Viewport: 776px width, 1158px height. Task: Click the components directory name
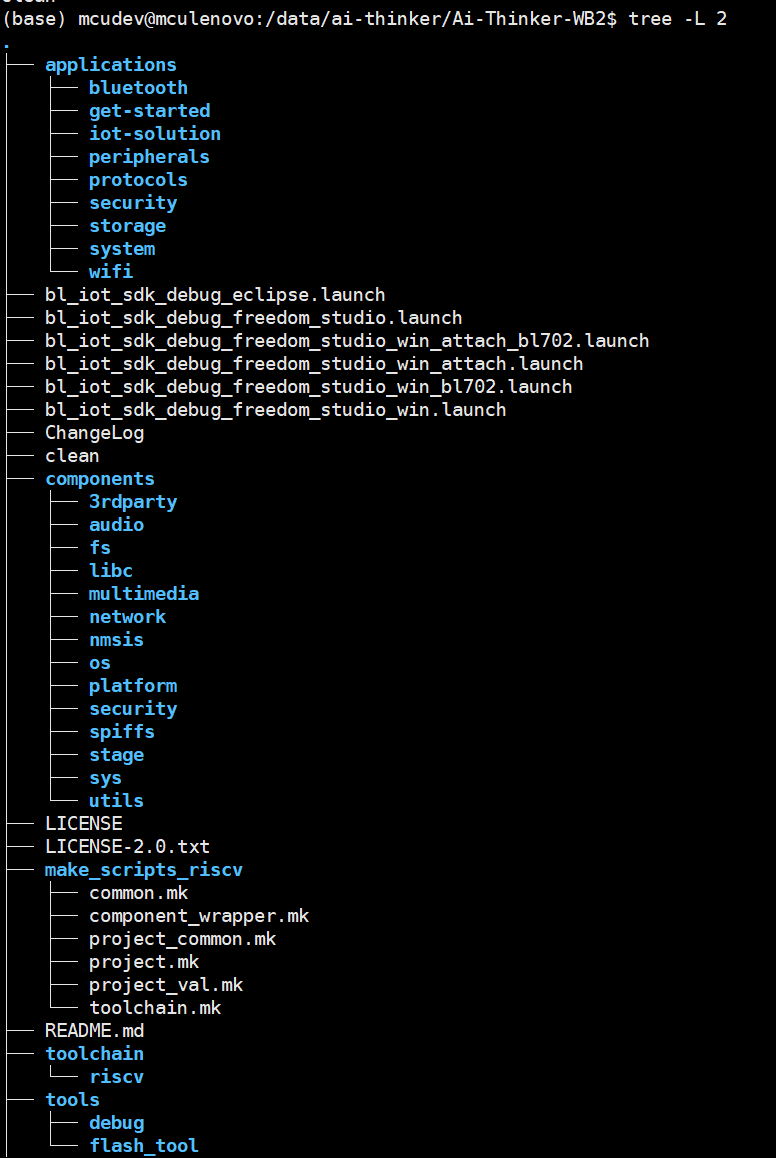(100, 479)
